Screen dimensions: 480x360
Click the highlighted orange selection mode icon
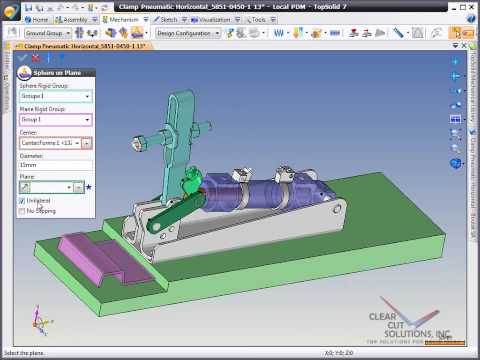455,33
